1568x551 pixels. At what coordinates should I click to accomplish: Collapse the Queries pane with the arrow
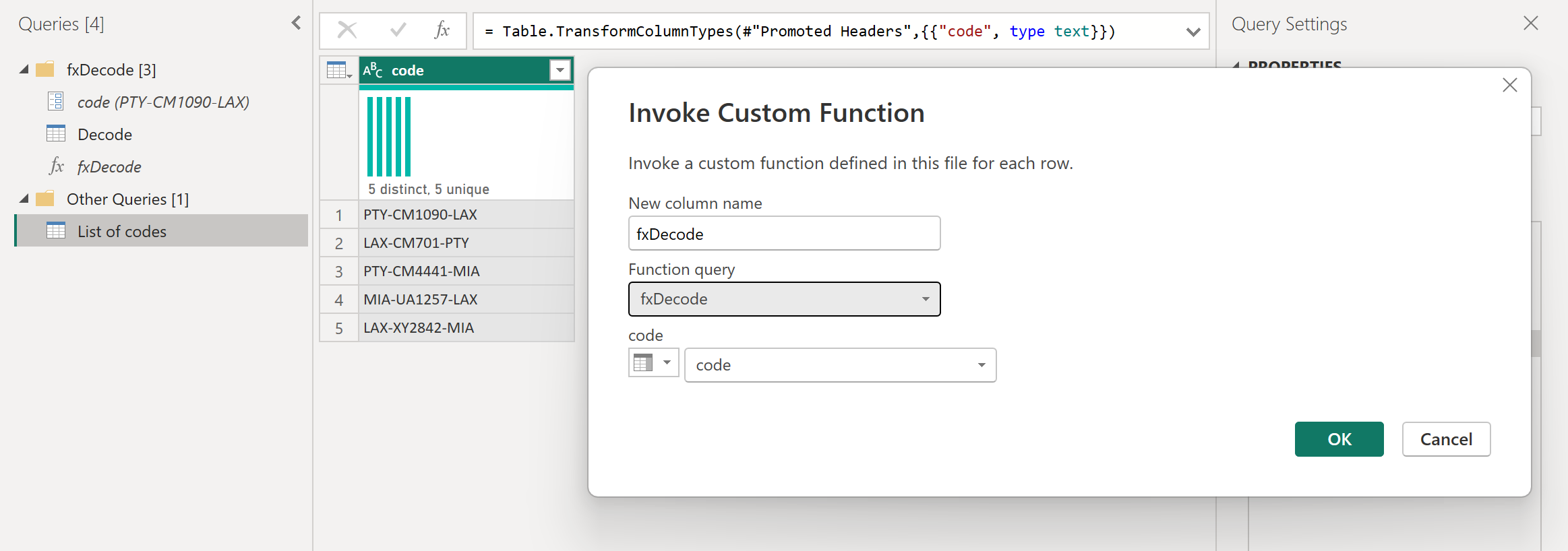296,23
